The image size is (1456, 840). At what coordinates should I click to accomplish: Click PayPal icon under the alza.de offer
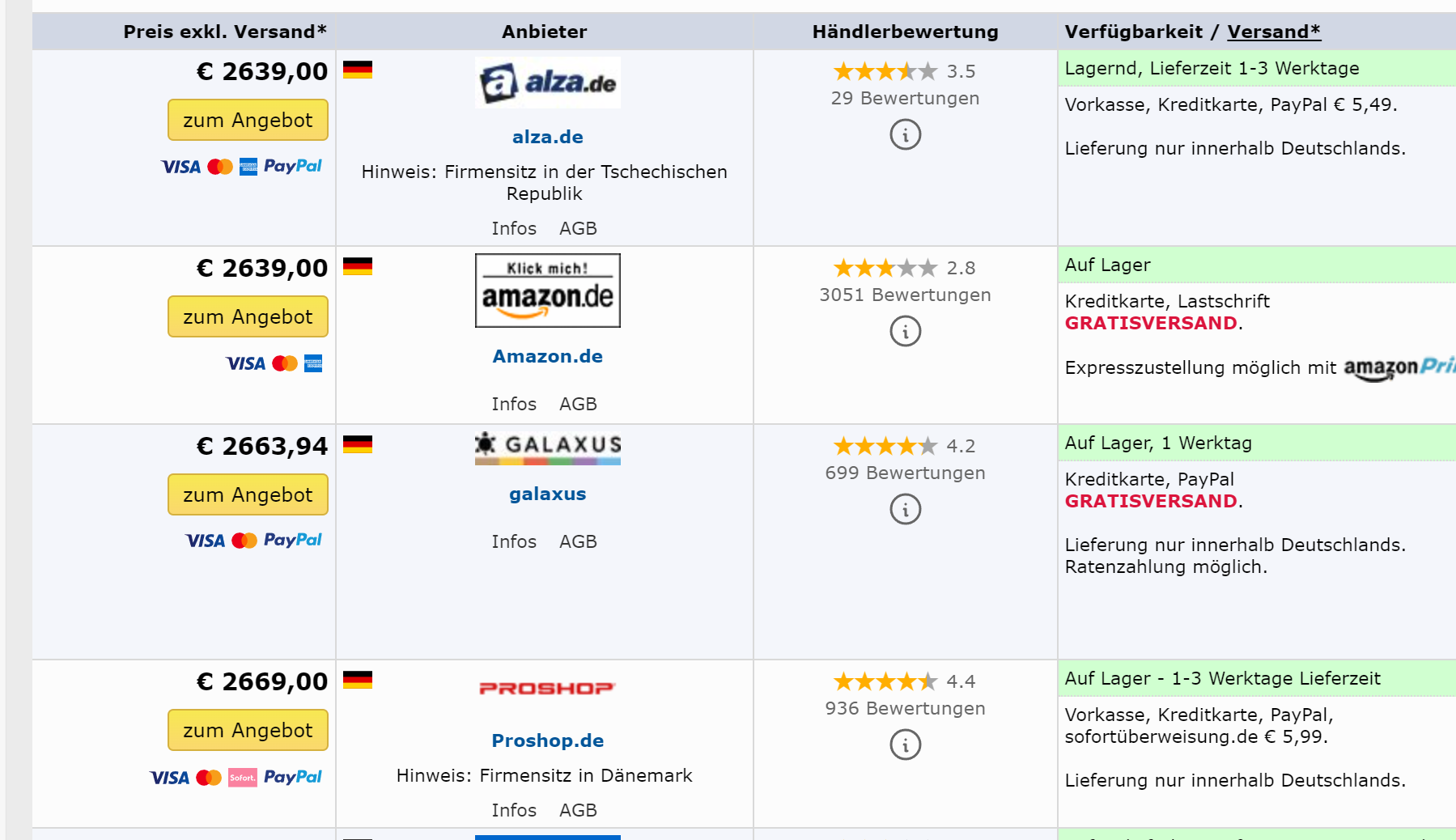[292, 166]
